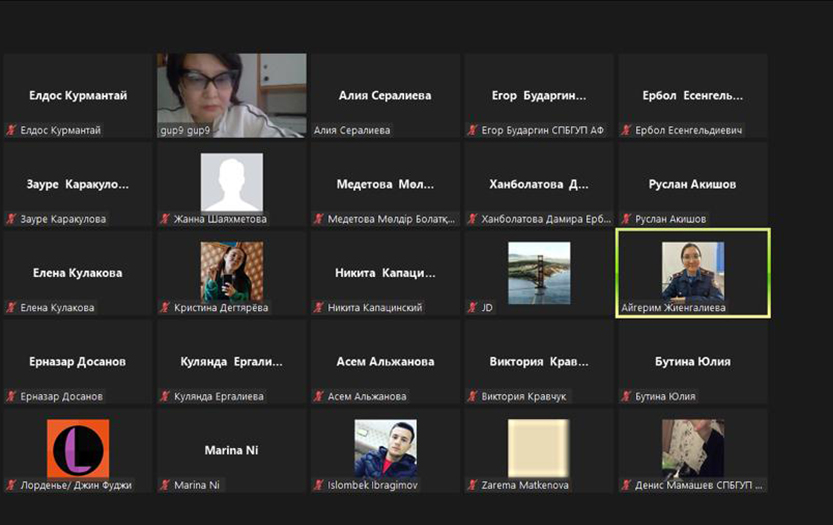Viewport: 833px width, 525px height.
Task: Click the Елена Кулакова participant tile
Action: 78,272
